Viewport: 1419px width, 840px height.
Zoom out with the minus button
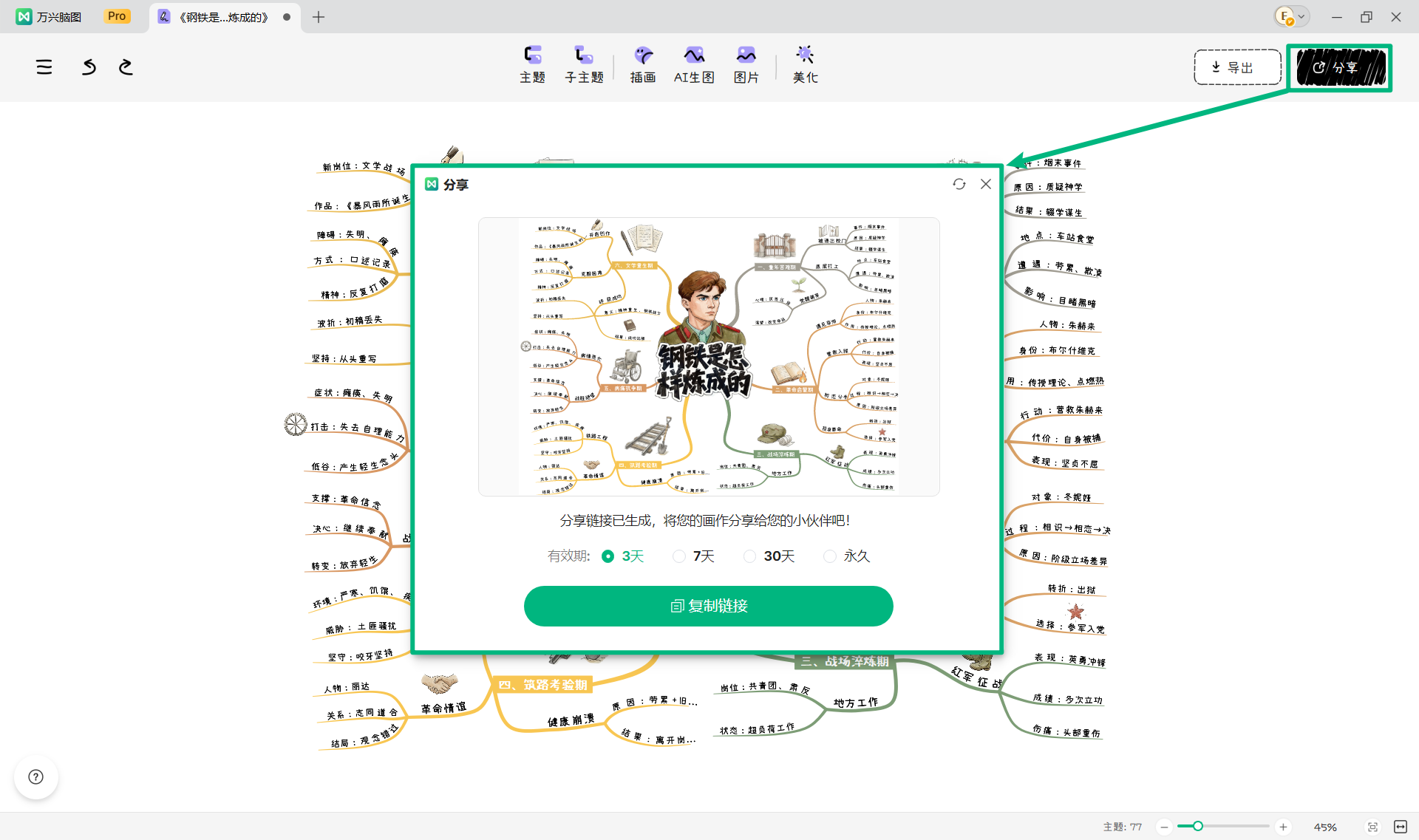pyautogui.click(x=1164, y=827)
